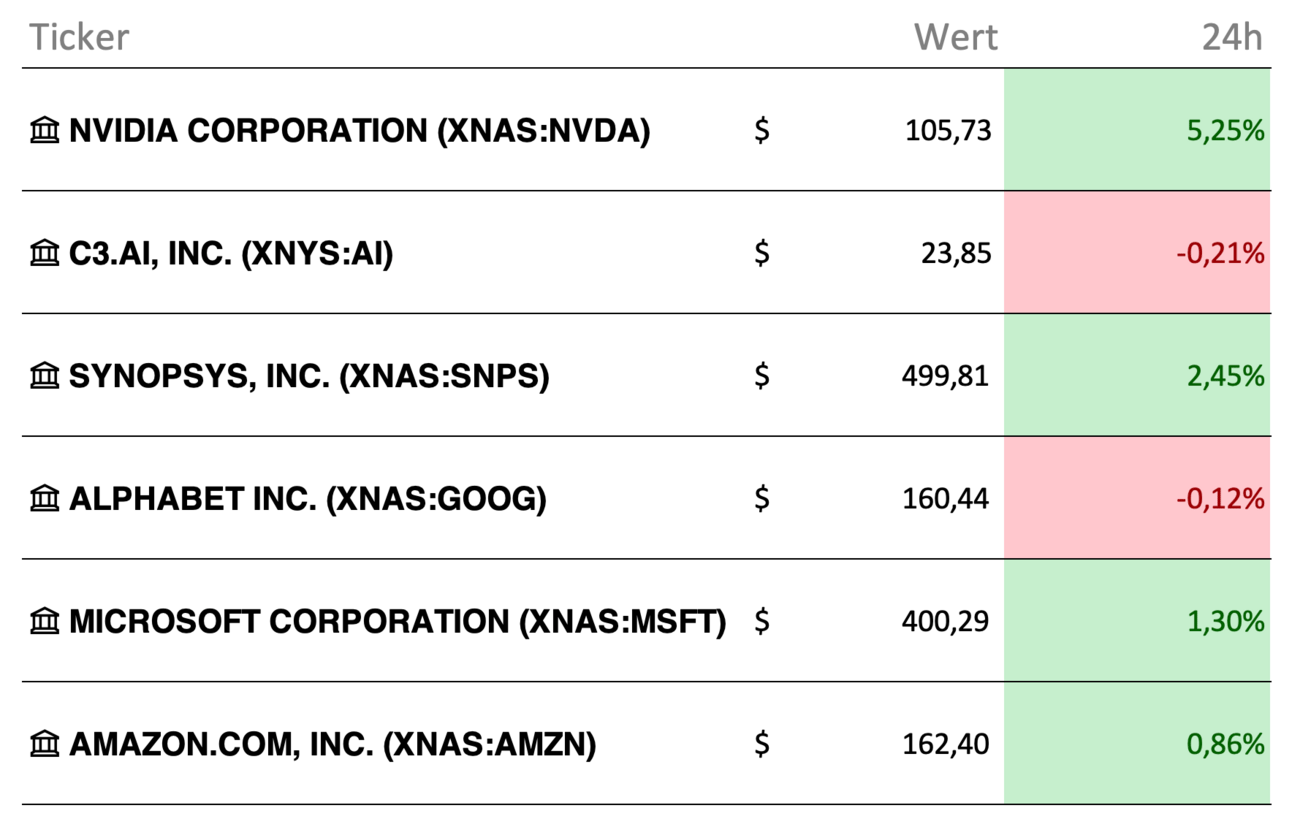Click the Synopsys stock bank icon

click(45, 377)
